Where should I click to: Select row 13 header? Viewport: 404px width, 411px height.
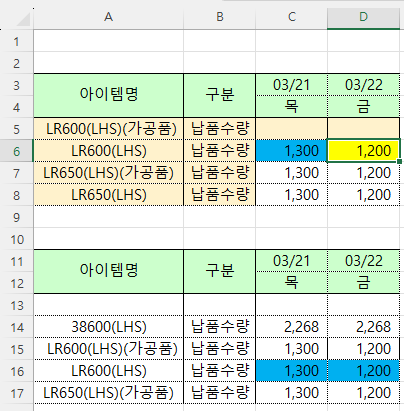pyautogui.click(x=16, y=305)
